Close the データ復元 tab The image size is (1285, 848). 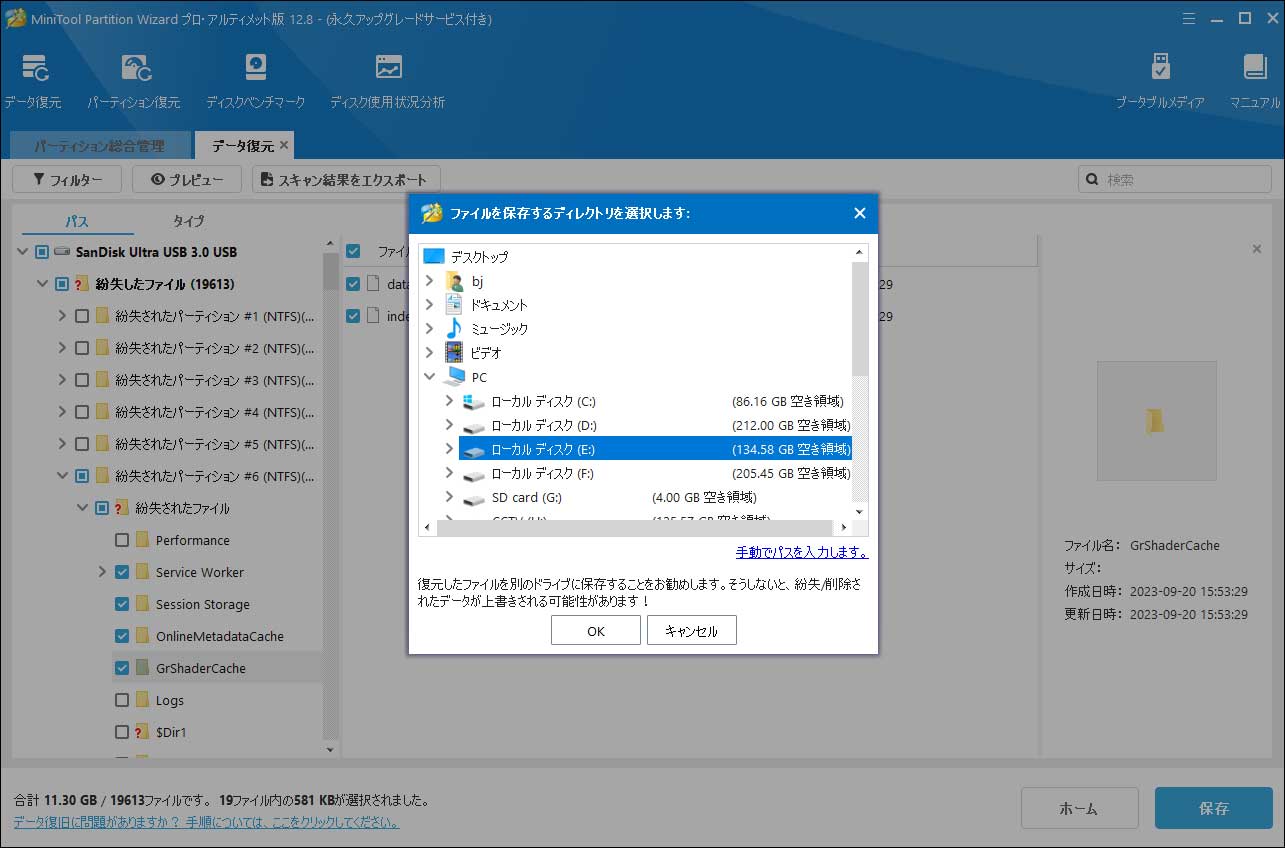click(284, 145)
